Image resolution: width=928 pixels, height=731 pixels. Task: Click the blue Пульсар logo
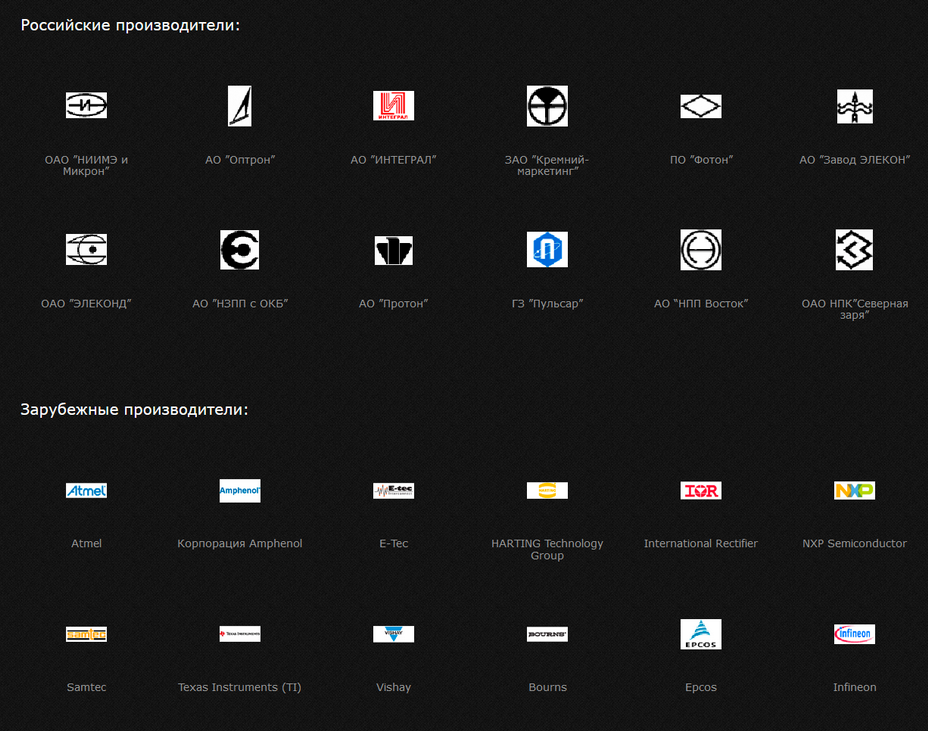pos(547,250)
